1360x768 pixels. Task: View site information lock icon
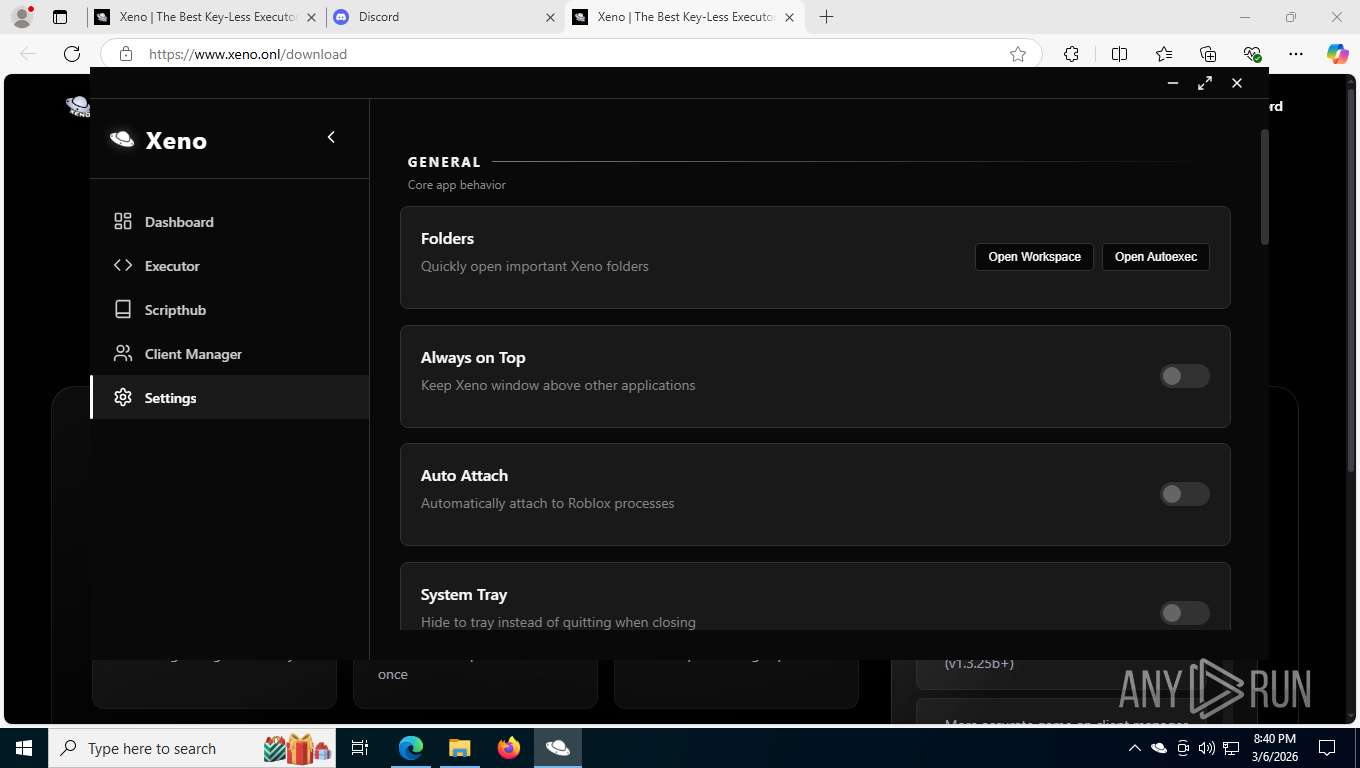tap(125, 54)
